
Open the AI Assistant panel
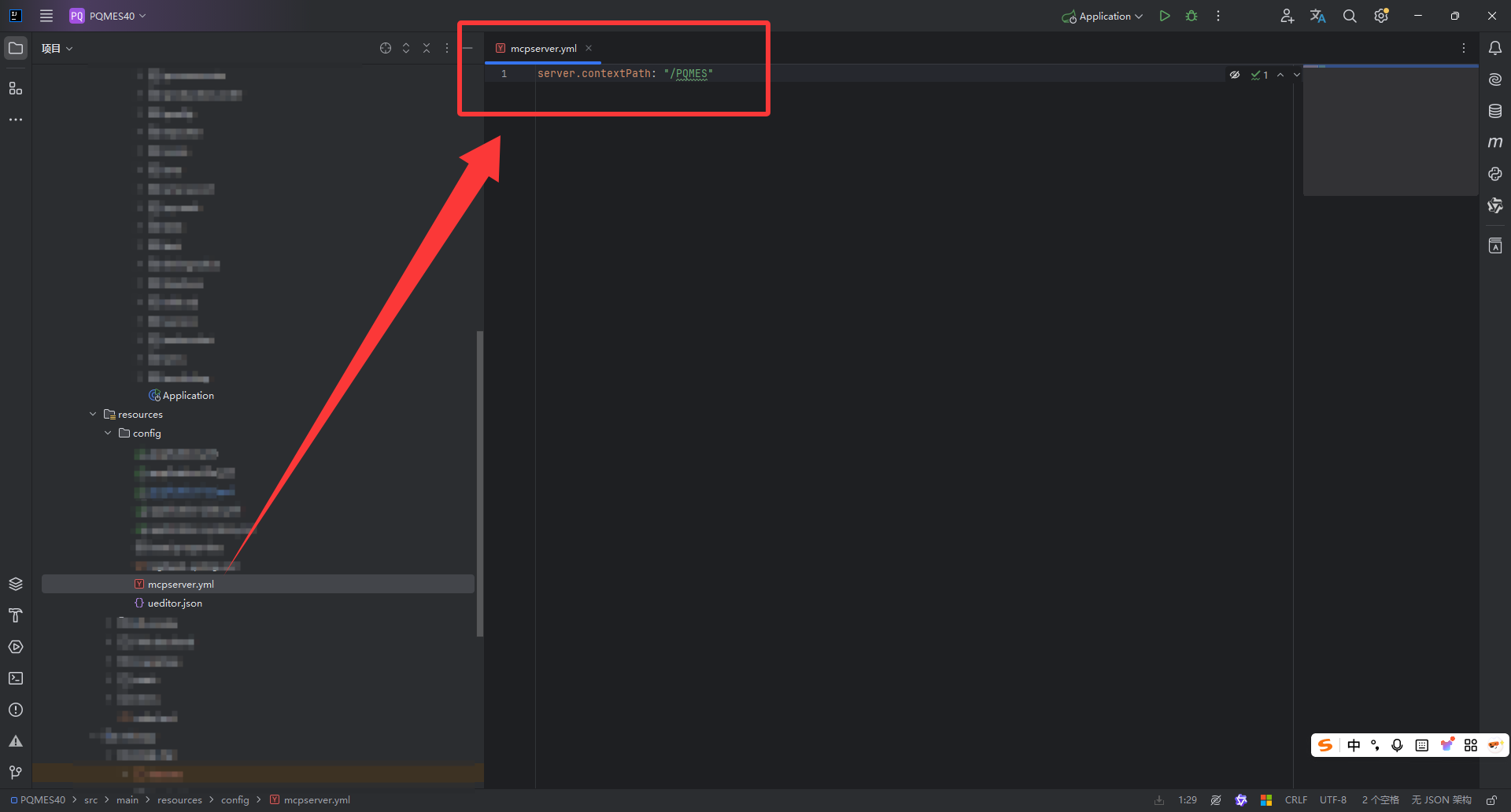coord(1495,79)
